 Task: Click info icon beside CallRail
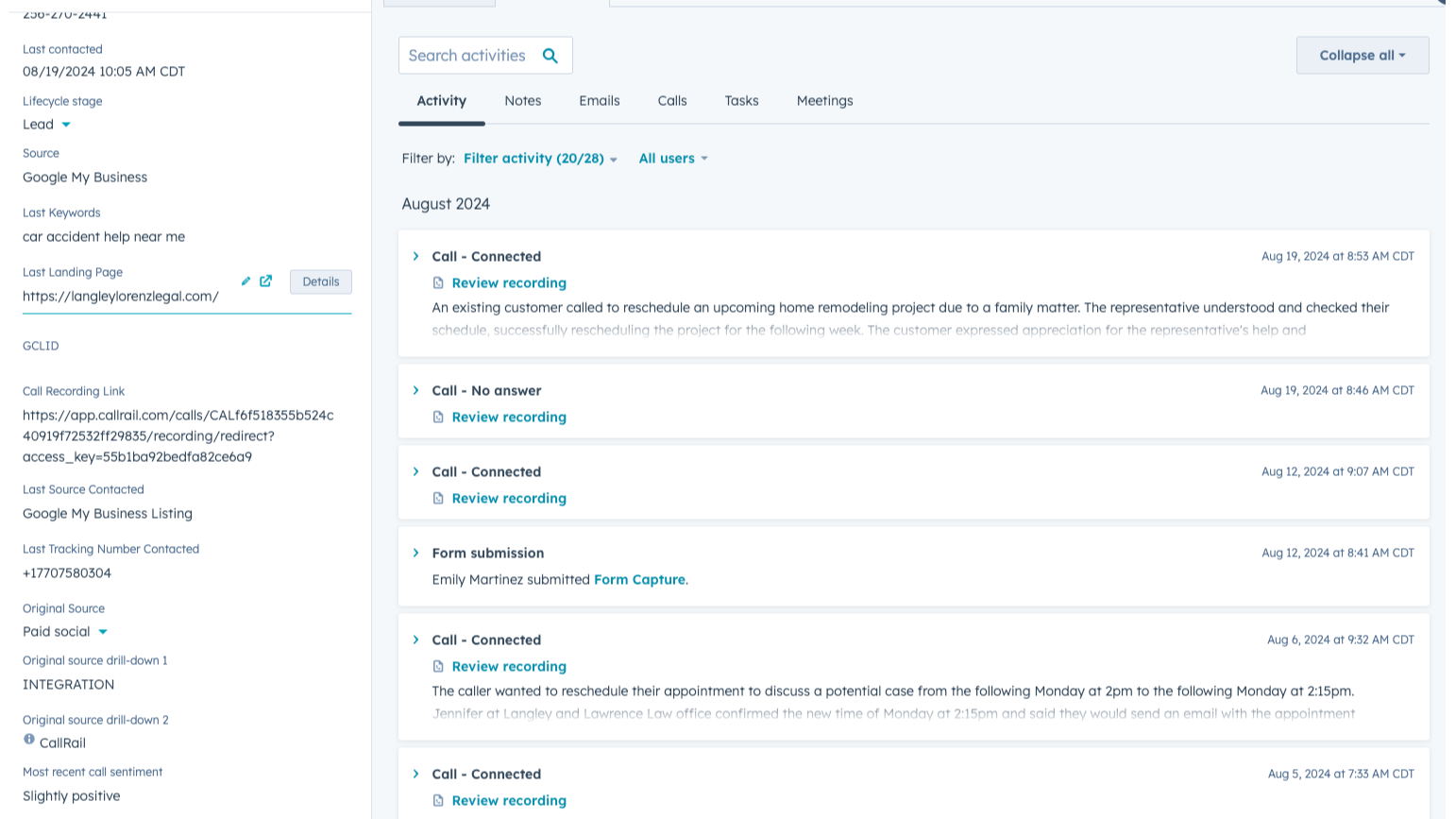29,740
